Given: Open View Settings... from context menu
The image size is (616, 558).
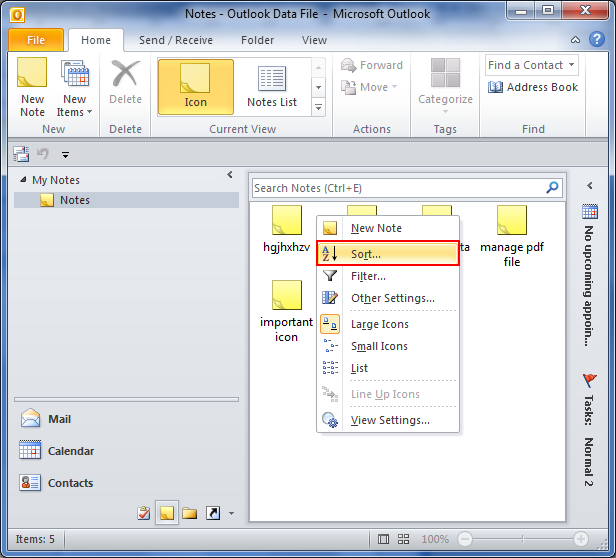Looking at the screenshot, I should [388, 420].
